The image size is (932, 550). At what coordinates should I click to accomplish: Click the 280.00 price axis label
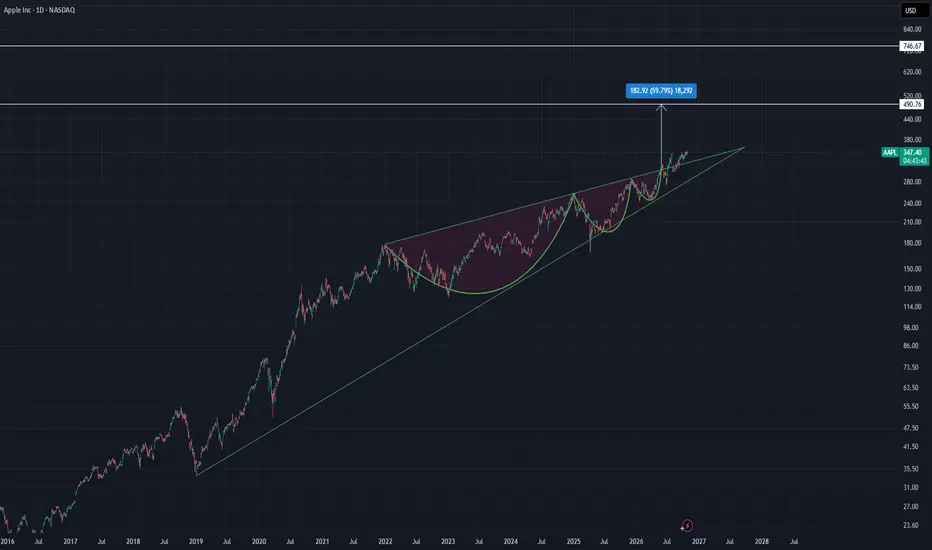pos(912,182)
